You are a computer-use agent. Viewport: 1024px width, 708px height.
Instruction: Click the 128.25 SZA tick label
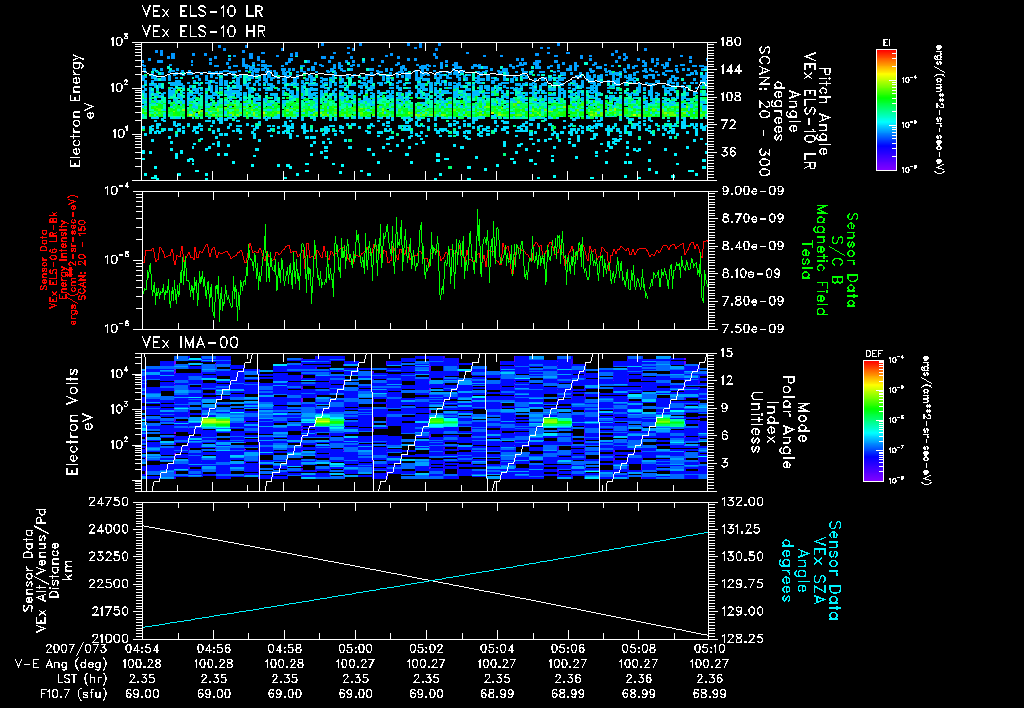pyautogui.click(x=741, y=639)
